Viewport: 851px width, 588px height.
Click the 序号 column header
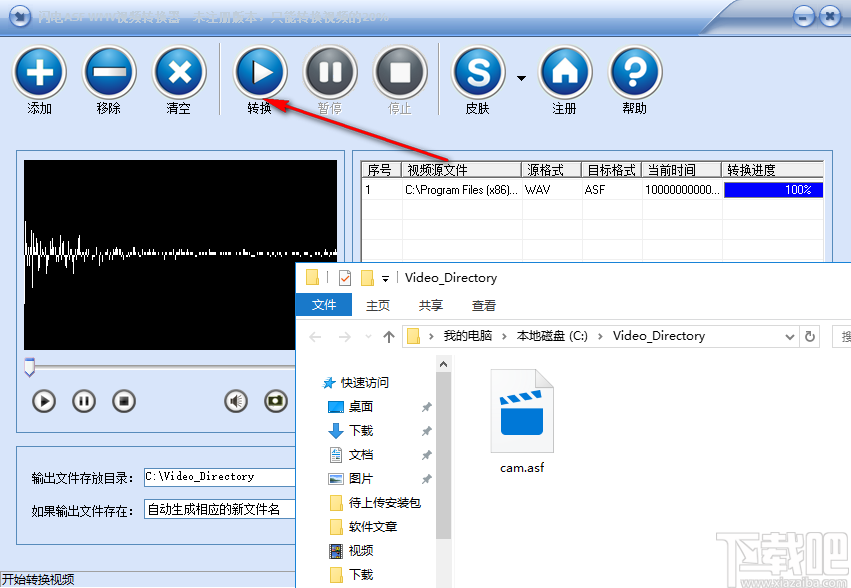382,170
